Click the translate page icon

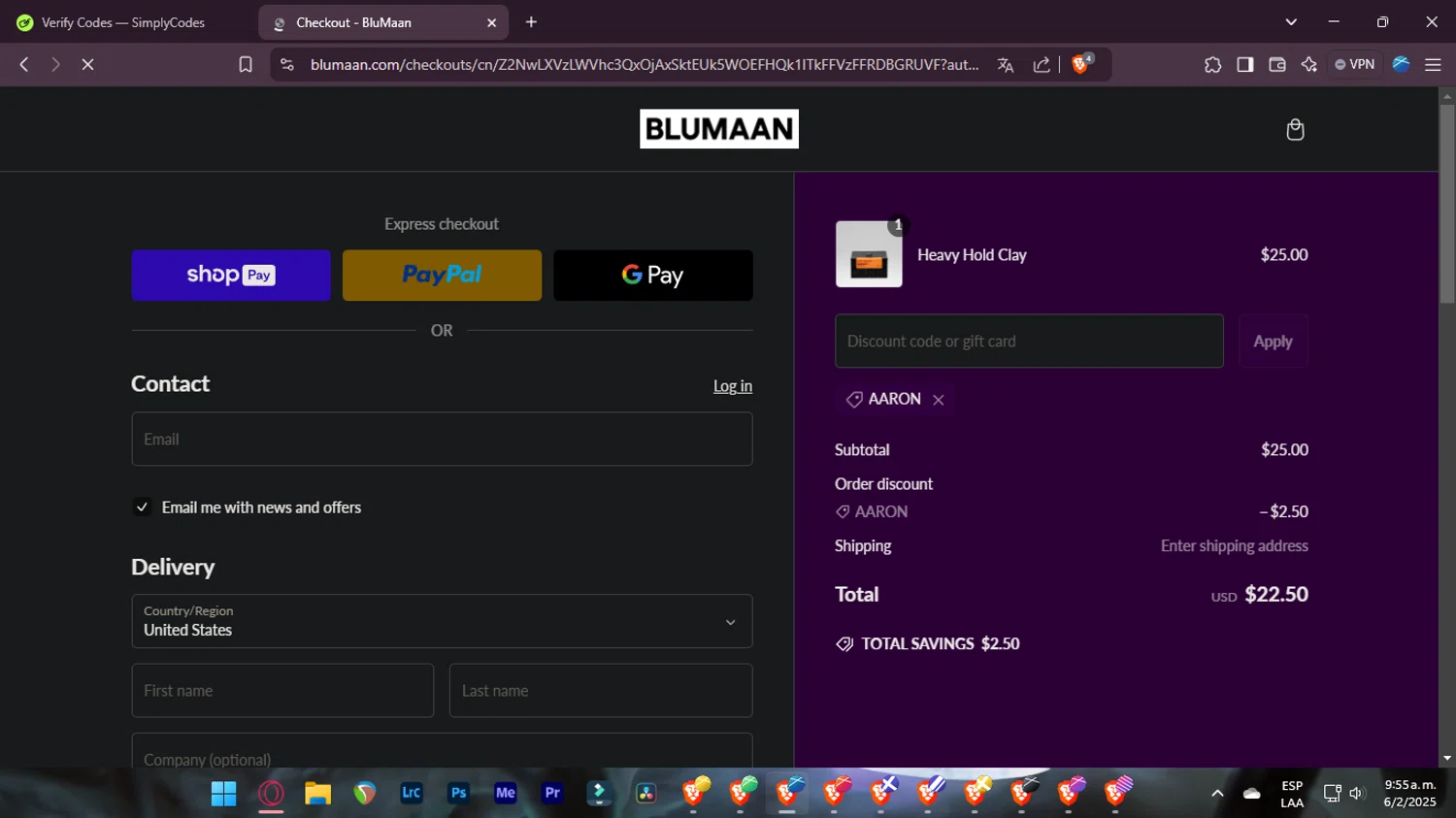click(x=1006, y=65)
